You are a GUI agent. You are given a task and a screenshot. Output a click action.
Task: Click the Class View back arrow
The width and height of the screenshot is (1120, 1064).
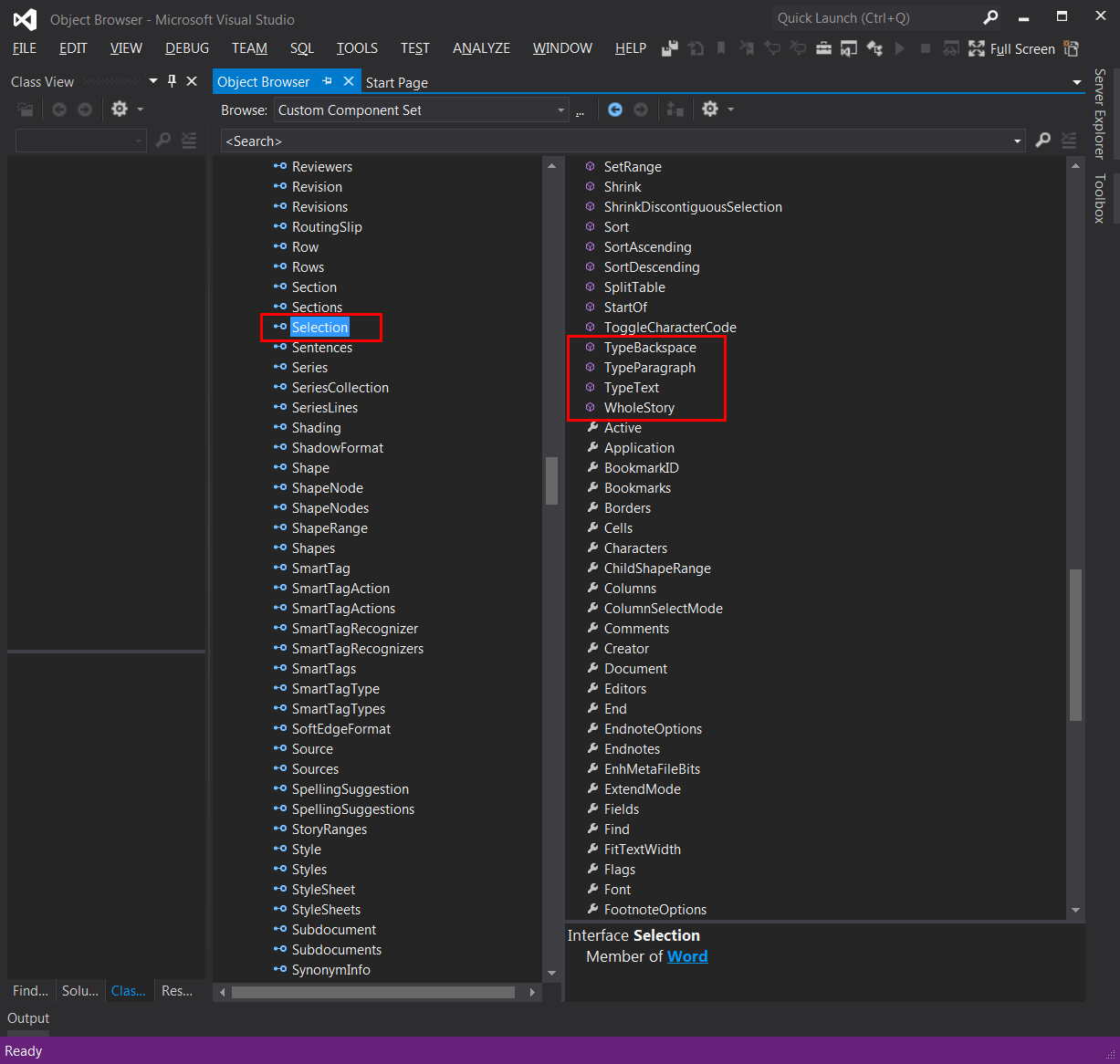point(59,110)
